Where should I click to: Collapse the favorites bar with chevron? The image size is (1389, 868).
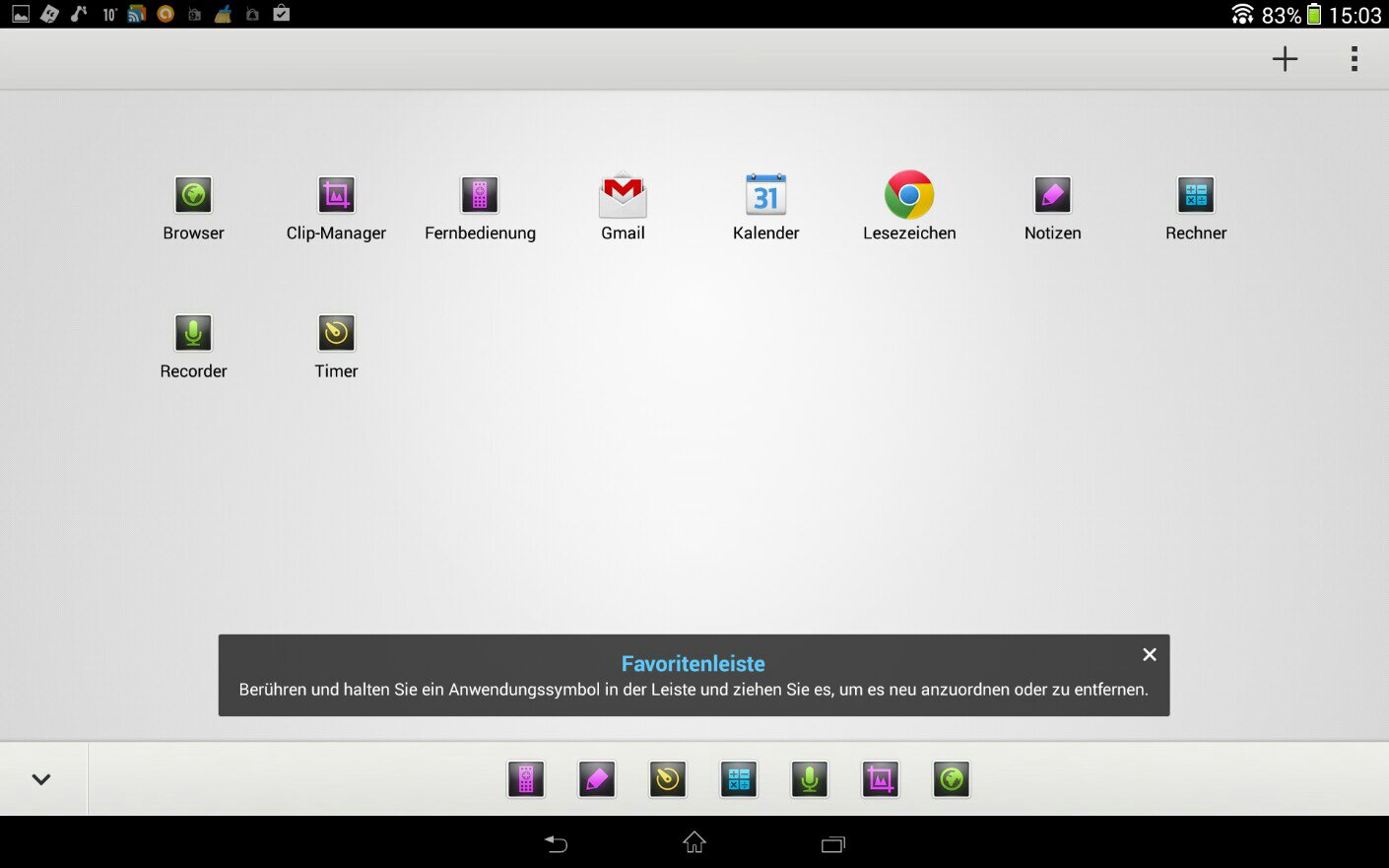click(x=41, y=779)
